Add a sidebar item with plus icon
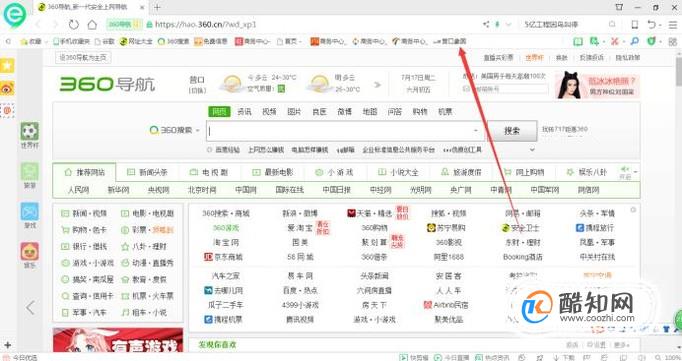The height and width of the screenshot is (361, 682). 7,345
